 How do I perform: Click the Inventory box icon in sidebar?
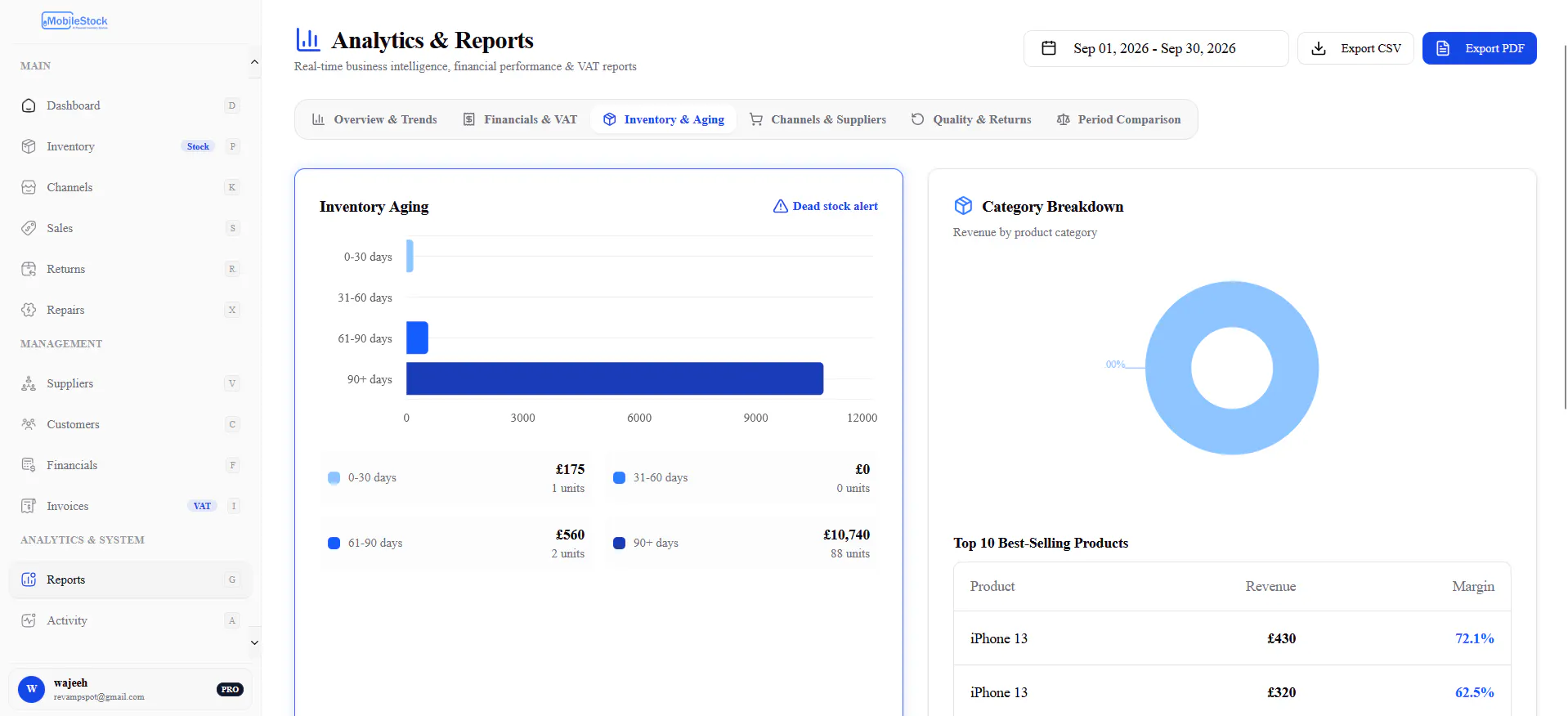(29, 146)
